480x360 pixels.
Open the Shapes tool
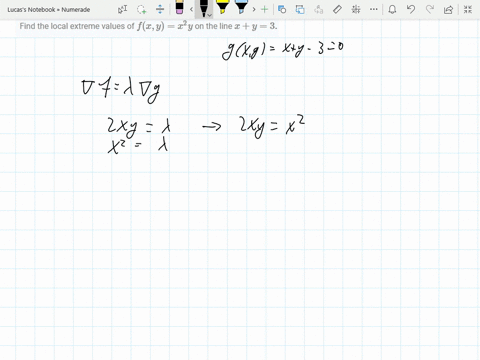click(x=282, y=9)
